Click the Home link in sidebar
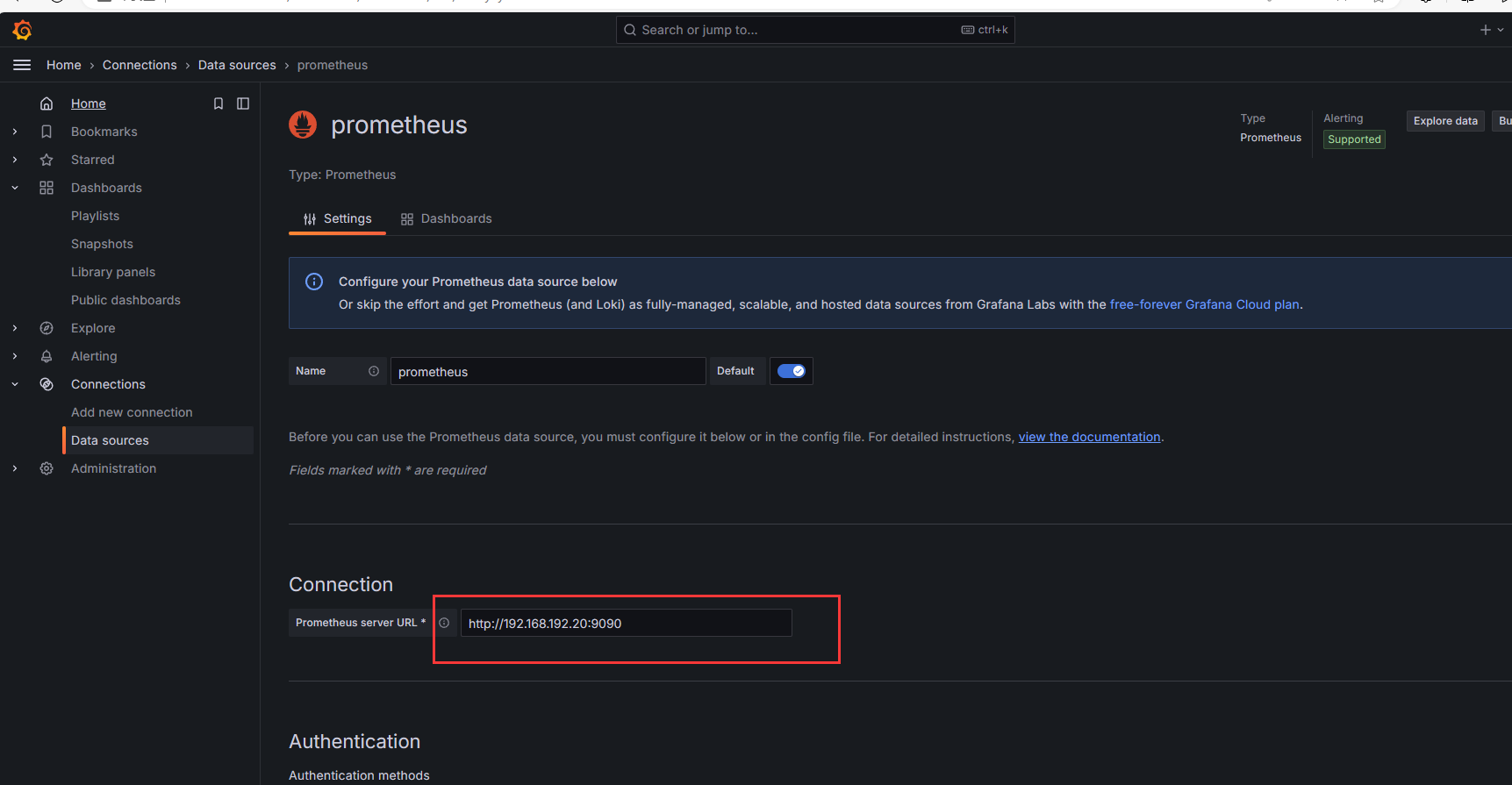The width and height of the screenshot is (1512, 785). pyautogui.click(x=89, y=103)
